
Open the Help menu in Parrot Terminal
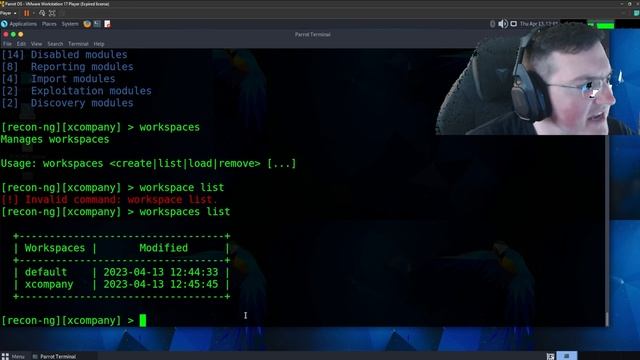pos(99,44)
